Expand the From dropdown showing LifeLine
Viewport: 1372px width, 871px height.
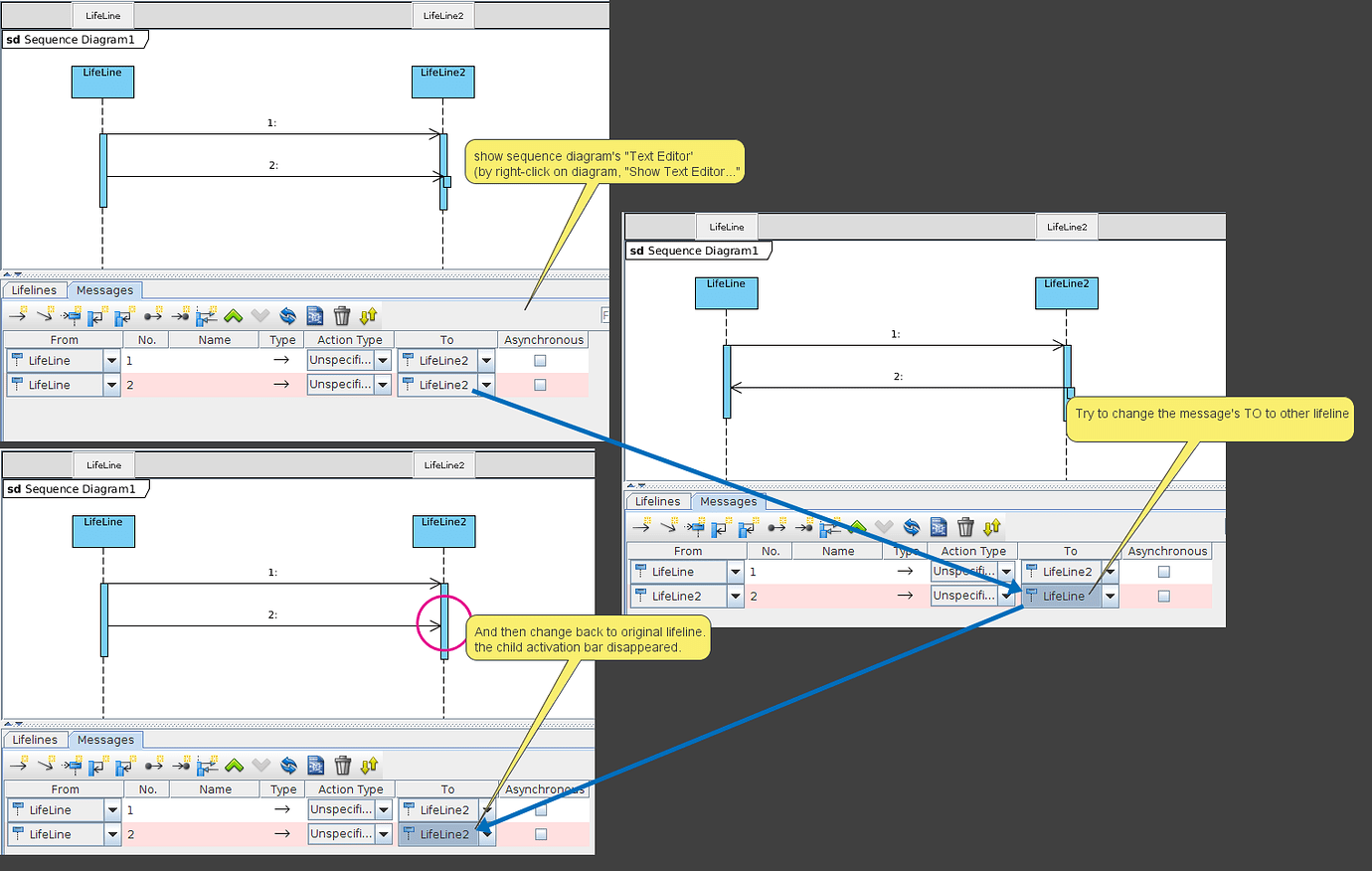111,360
